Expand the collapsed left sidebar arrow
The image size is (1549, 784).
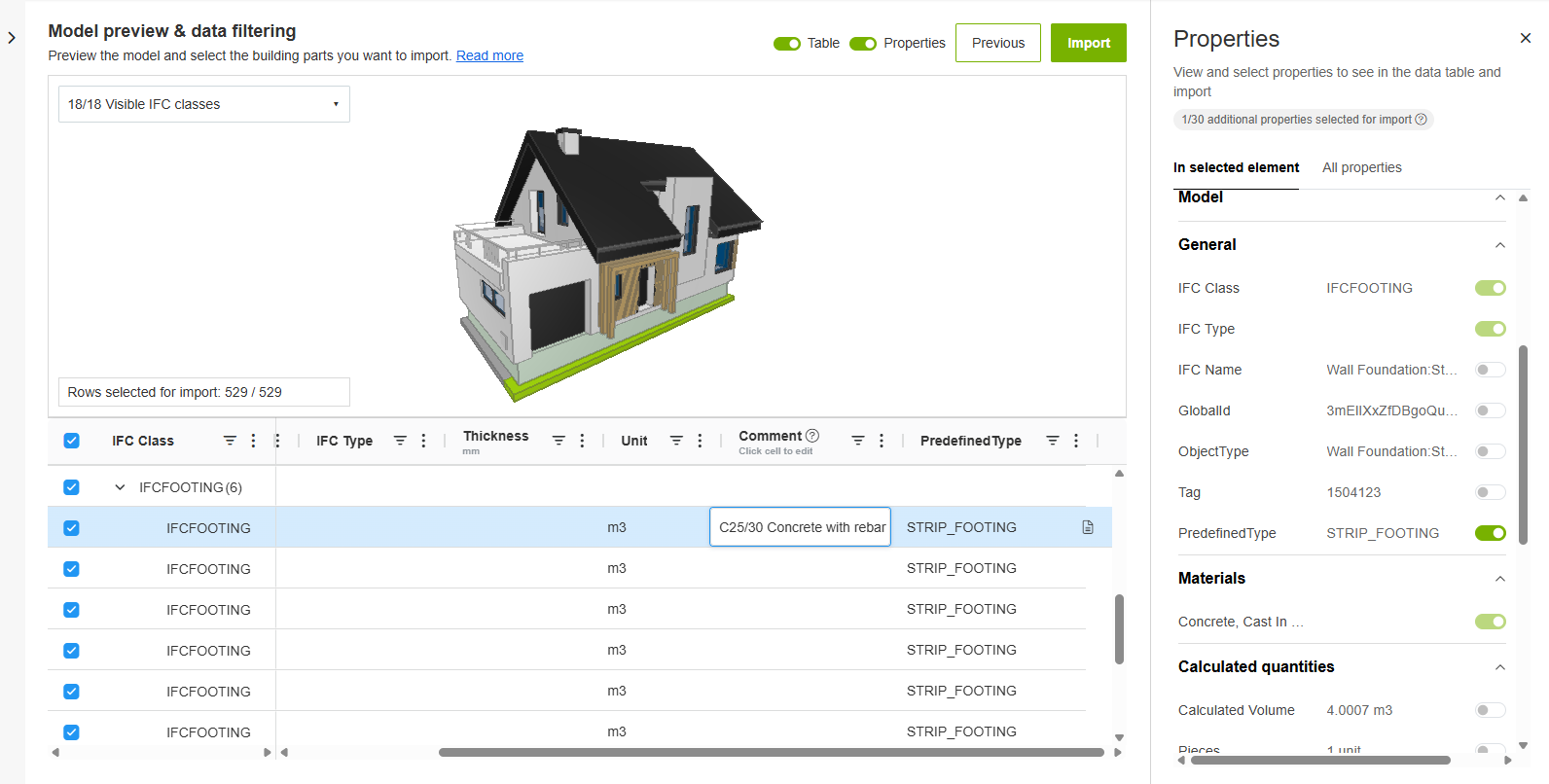point(12,38)
